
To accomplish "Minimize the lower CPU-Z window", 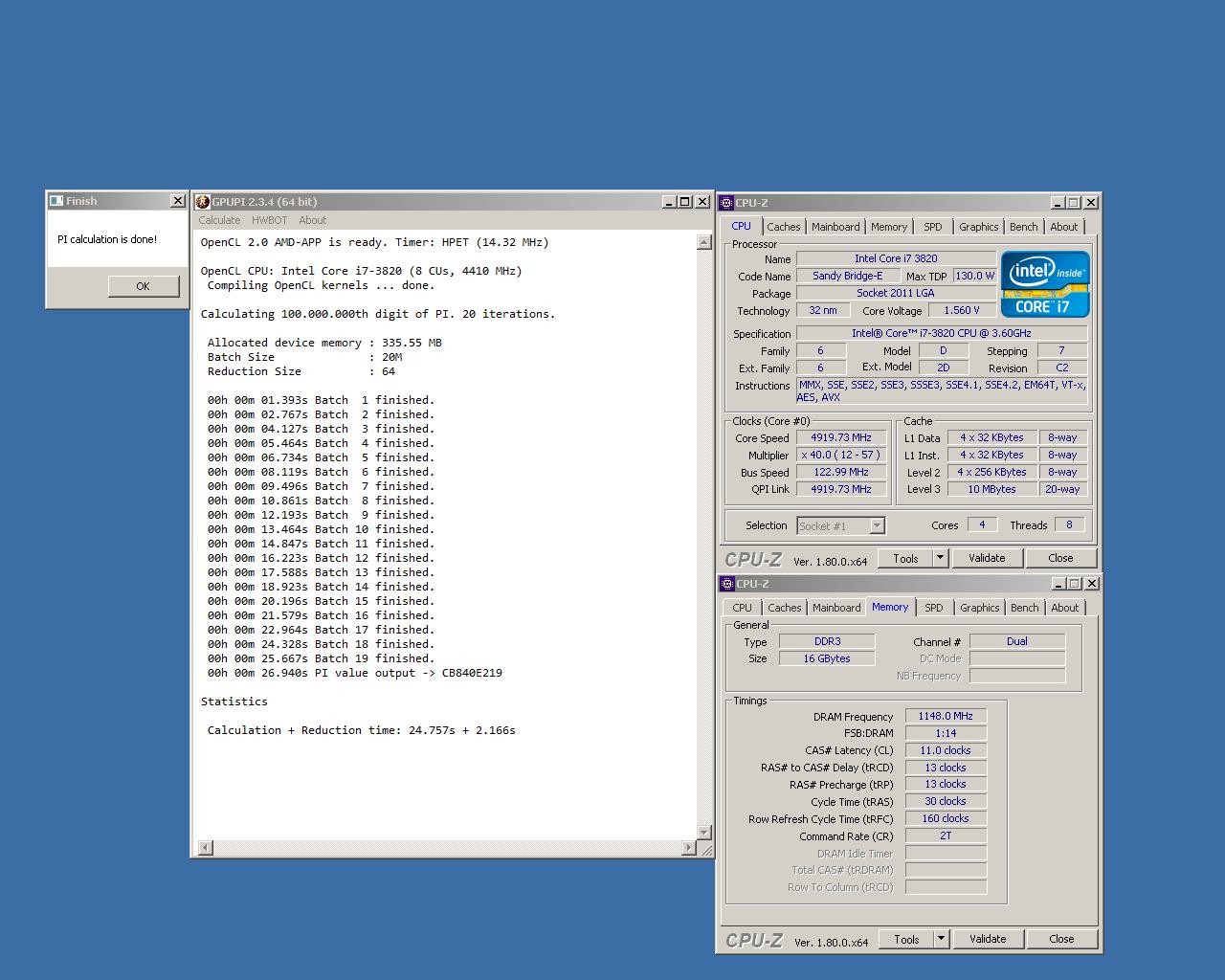I will 1059,584.
